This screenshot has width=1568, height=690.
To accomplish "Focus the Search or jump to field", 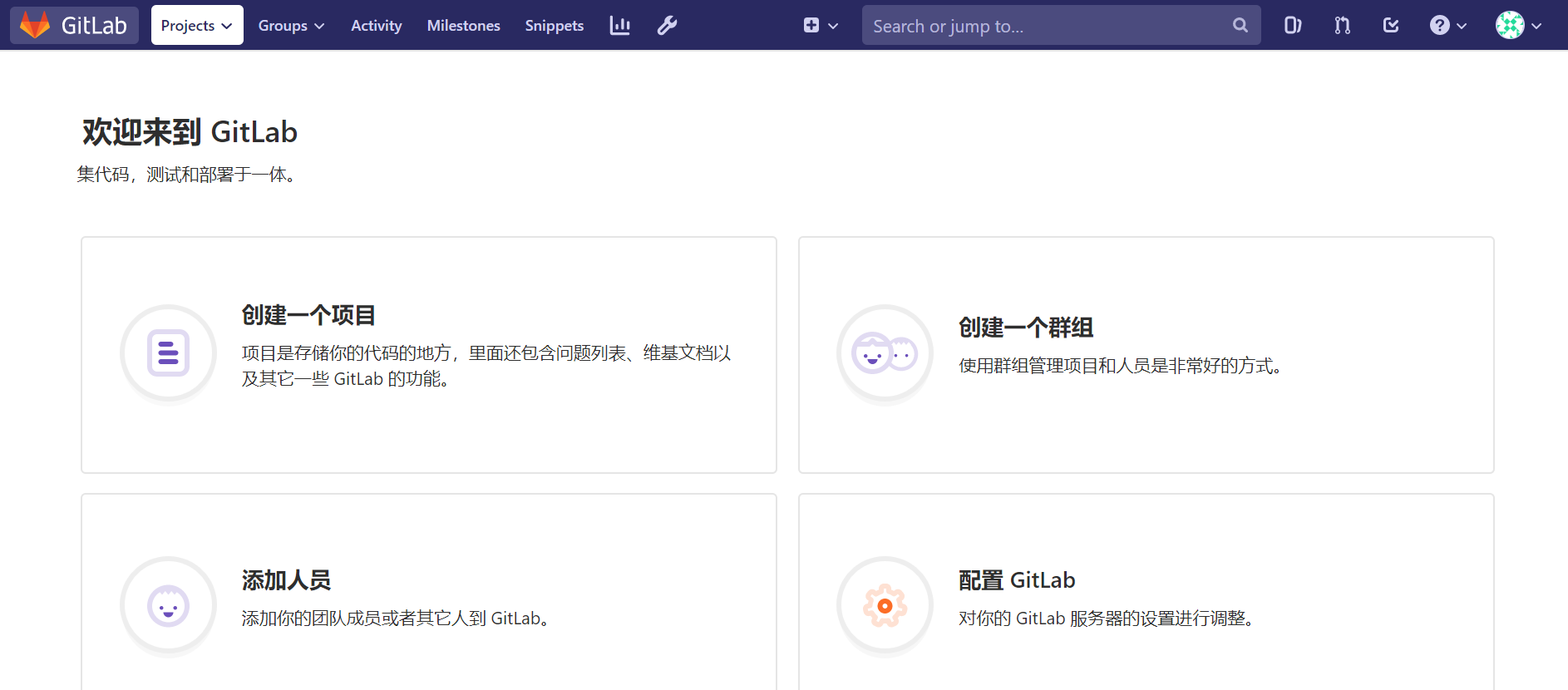I will click(x=1046, y=26).
